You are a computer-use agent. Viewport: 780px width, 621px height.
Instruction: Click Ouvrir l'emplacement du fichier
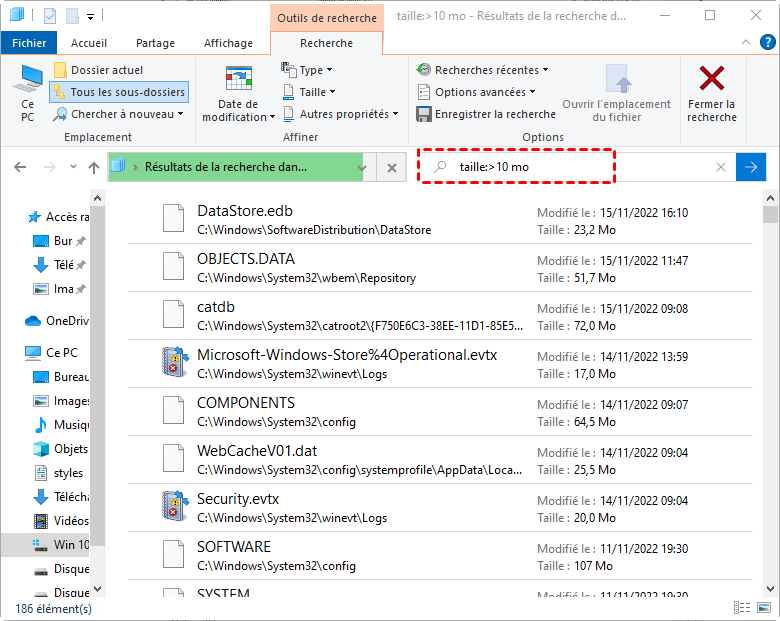(x=616, y=94)
